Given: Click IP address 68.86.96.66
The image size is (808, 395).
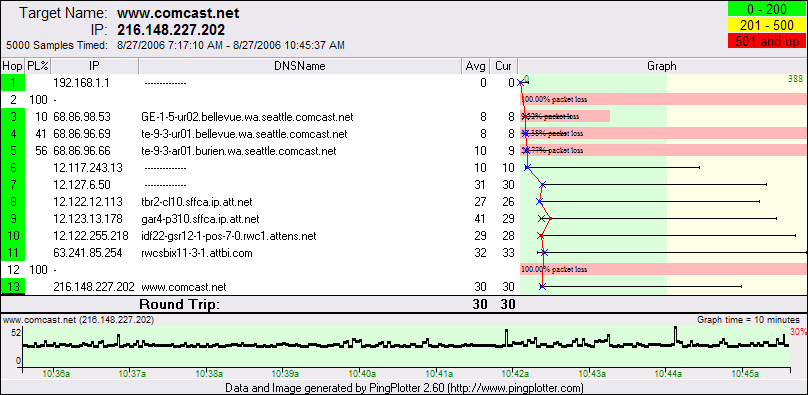Looking at the screenshot, I should 81,151.
